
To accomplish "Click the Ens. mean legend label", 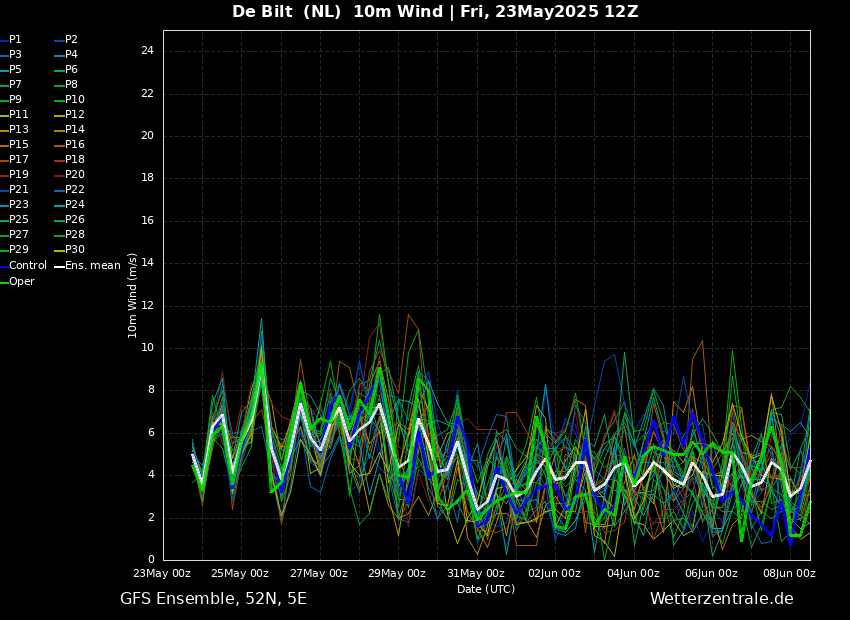I will tap(93, 266).
